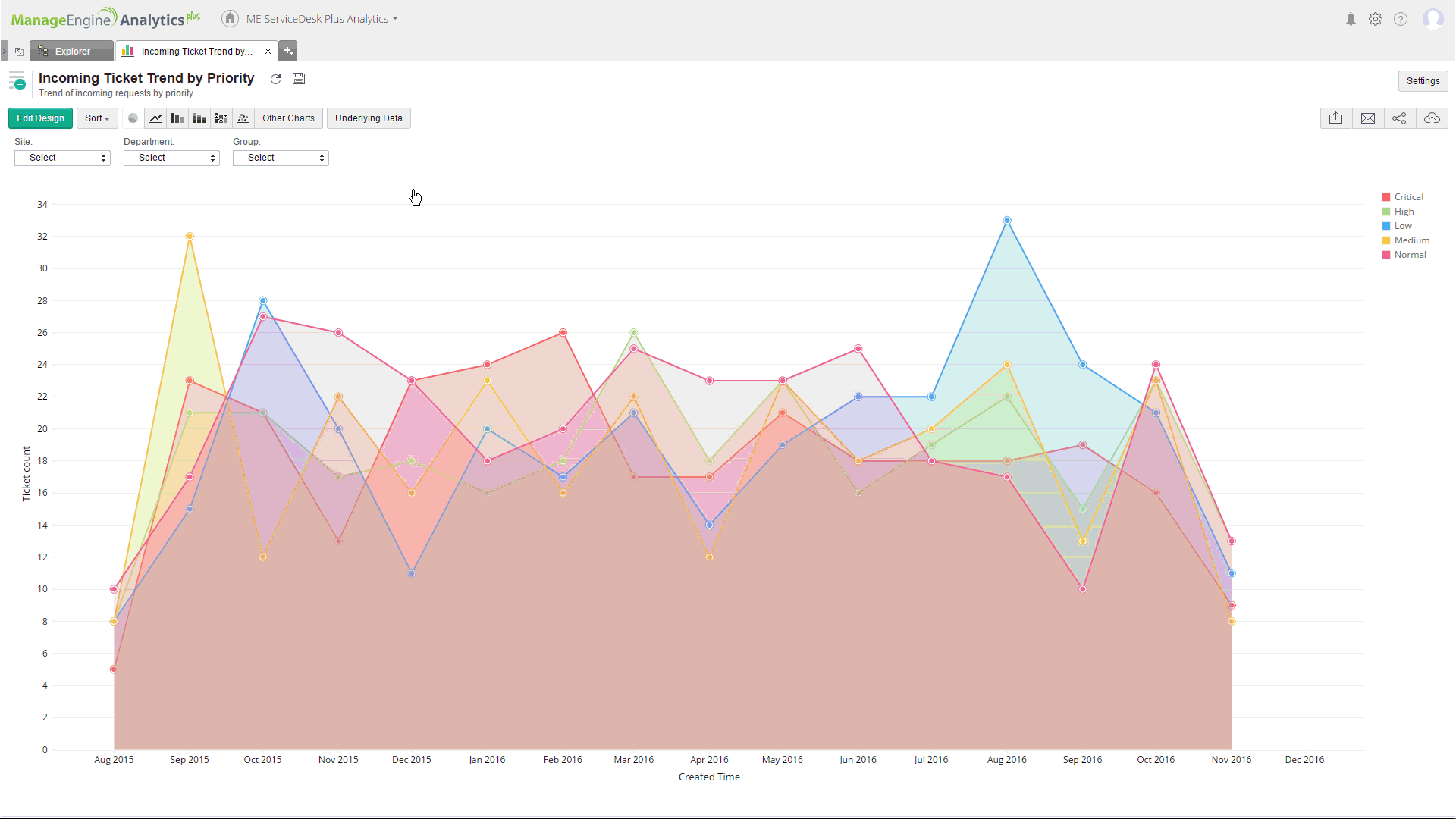Switch to the Explorer tab
This screenshot has width=1456, height=819.
(x=72, y=52)
